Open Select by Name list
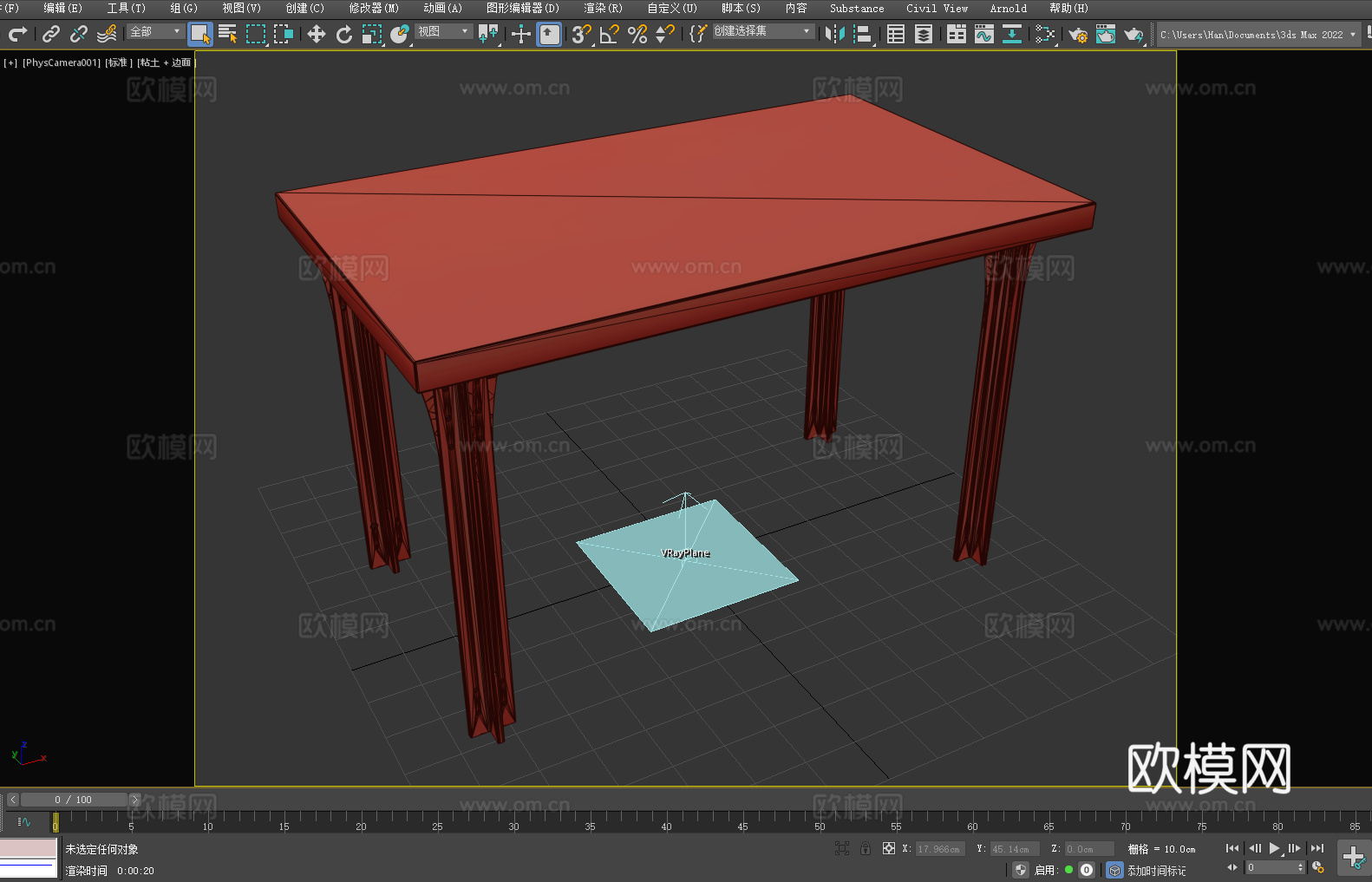This screenshot has height=882, width=1372. (x=228, y=34)
